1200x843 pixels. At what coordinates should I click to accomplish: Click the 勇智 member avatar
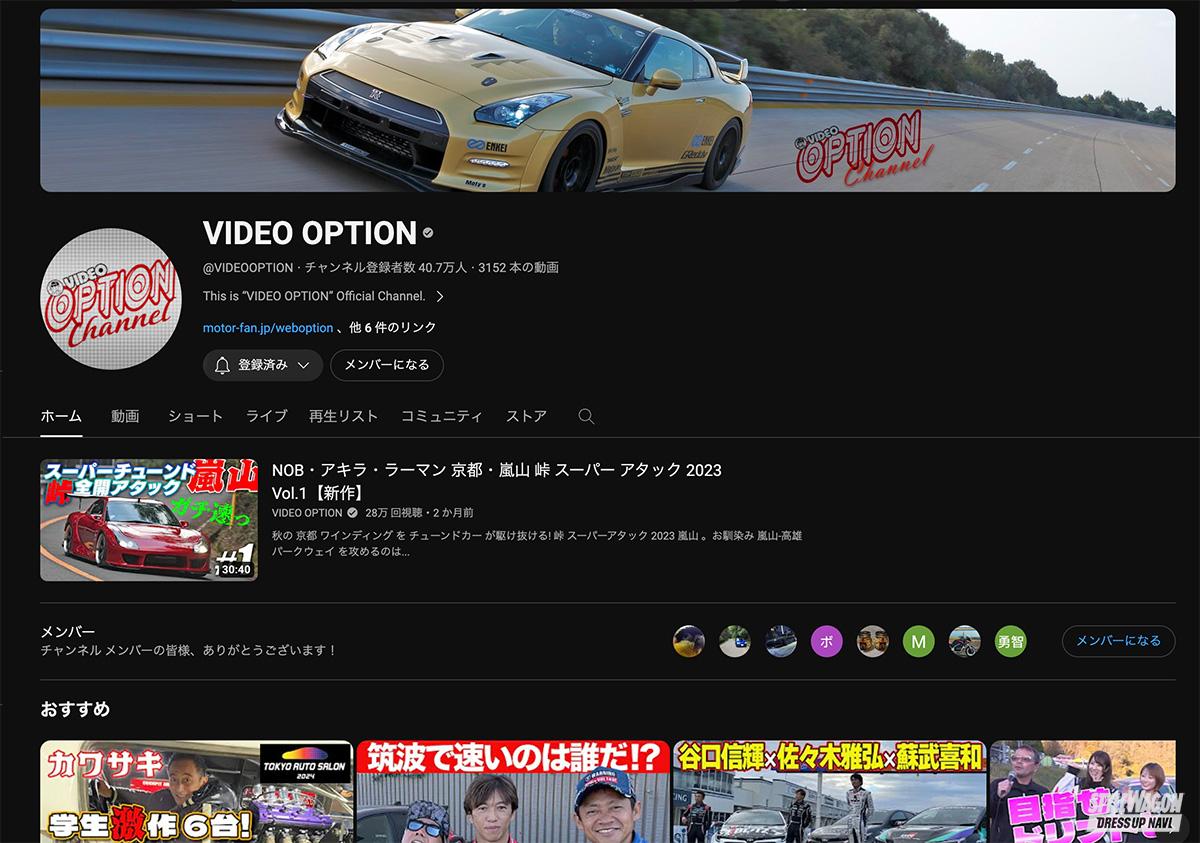1010,641
